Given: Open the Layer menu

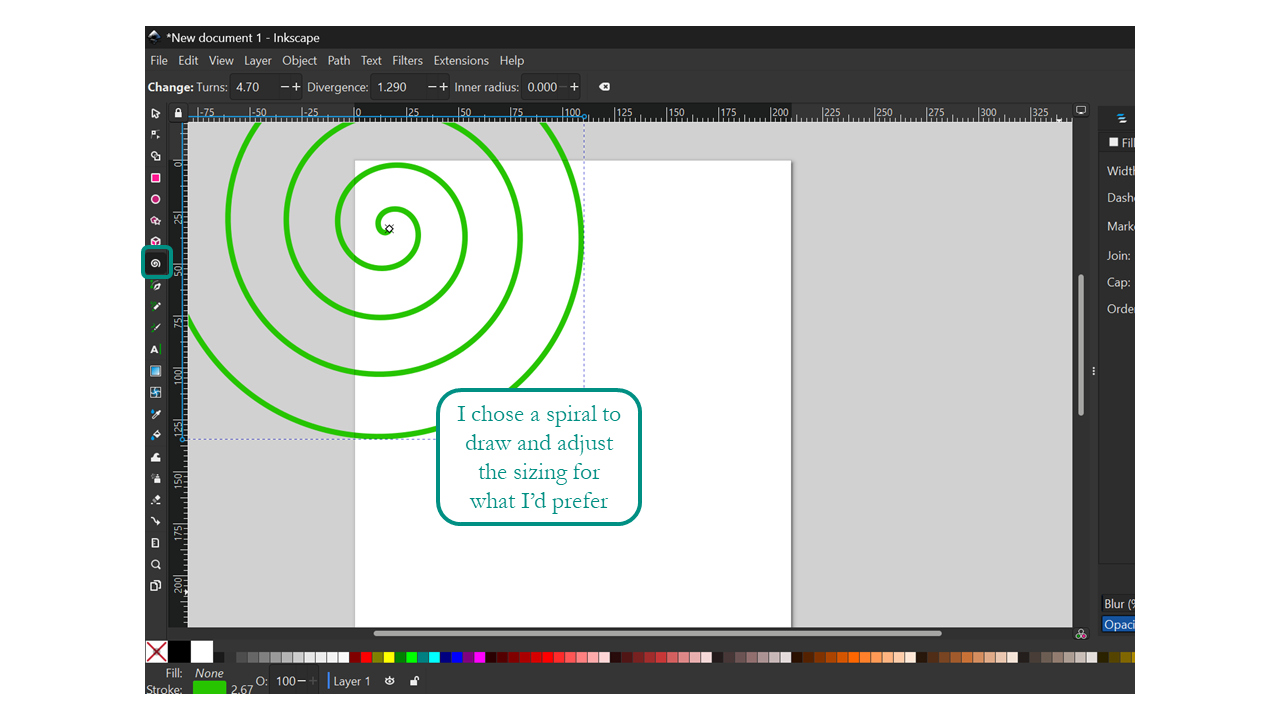Looking at the screenshot, I should tap(258, 60).
